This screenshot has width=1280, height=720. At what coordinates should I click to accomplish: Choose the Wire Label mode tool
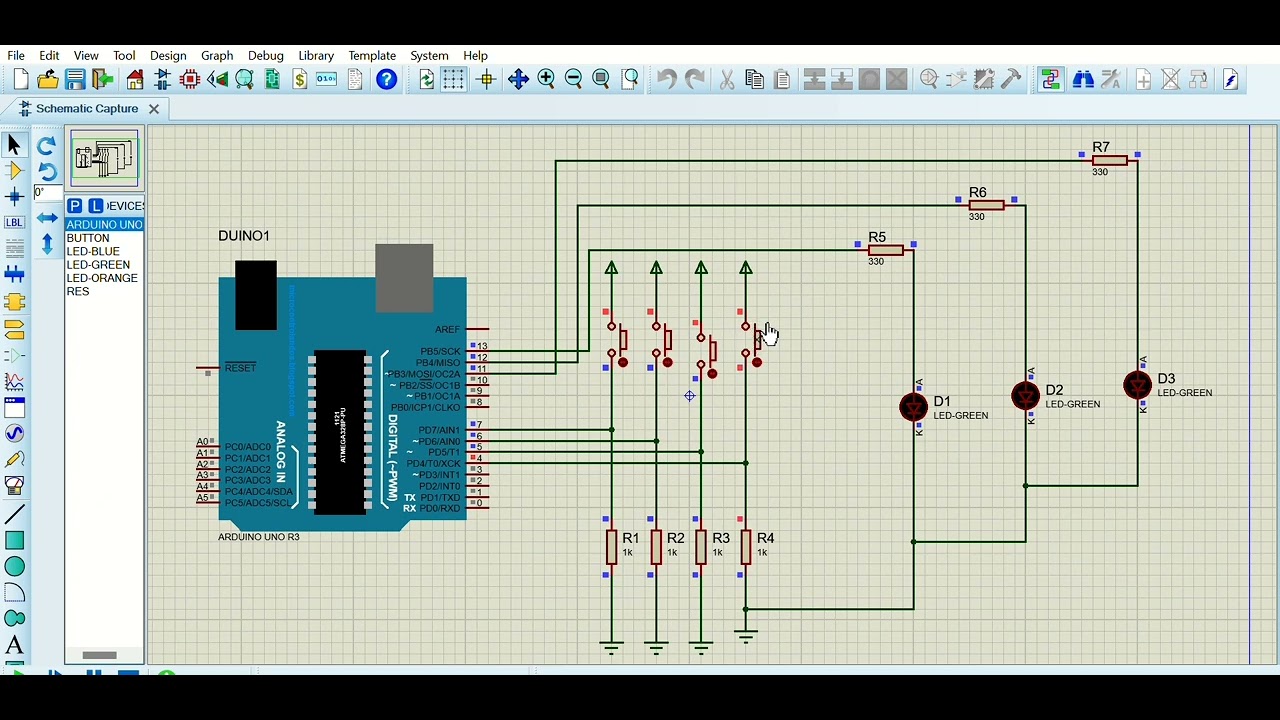(14, 222)
